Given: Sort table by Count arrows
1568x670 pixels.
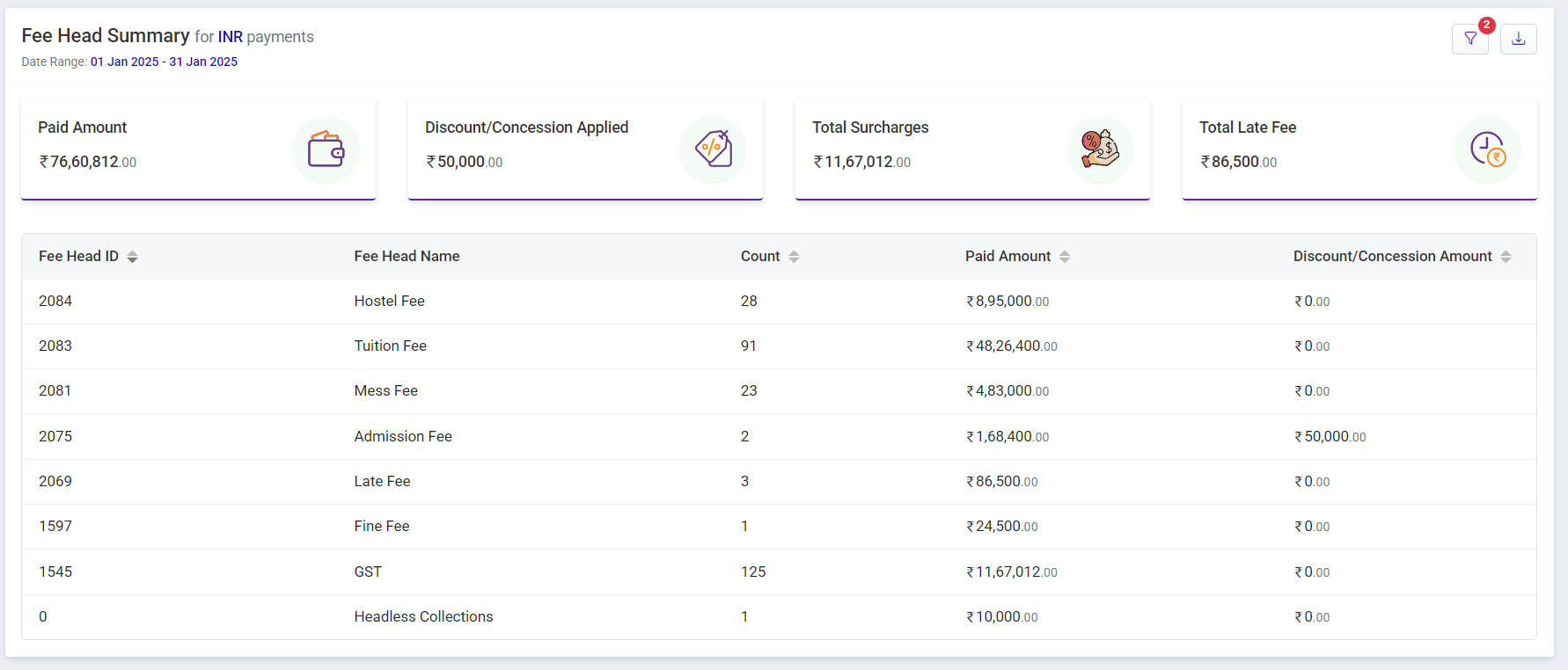Looking at the screenshot, I should [794, 257].
